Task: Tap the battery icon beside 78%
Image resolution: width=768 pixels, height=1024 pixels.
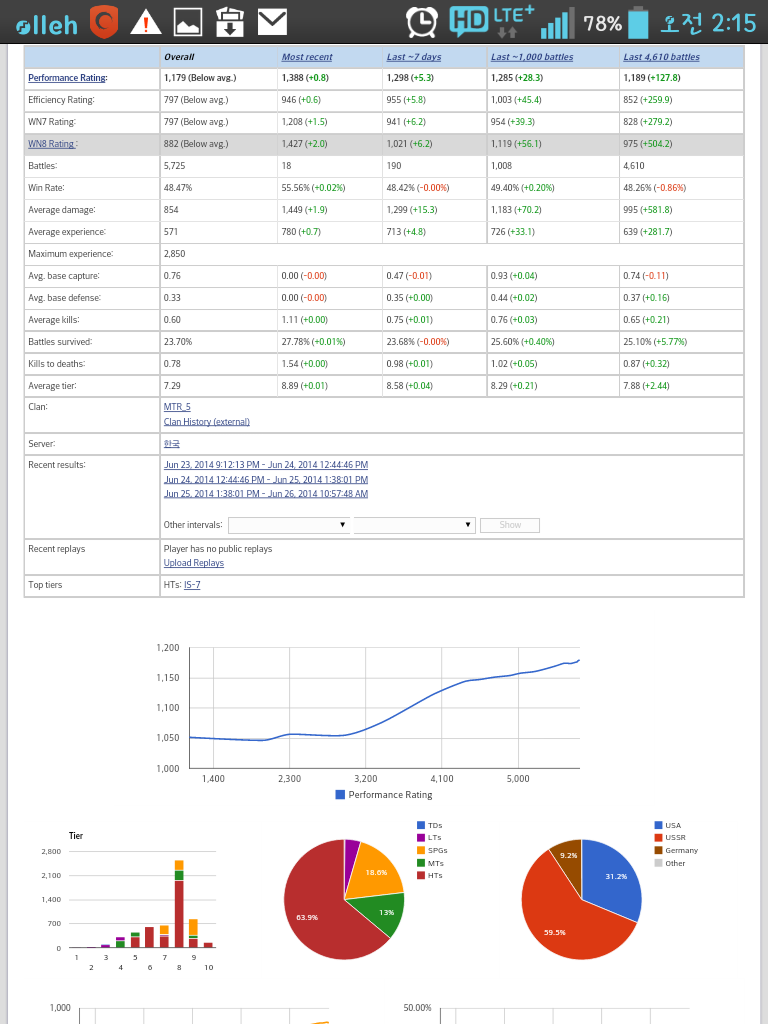Action: click(x=638, y=22)
